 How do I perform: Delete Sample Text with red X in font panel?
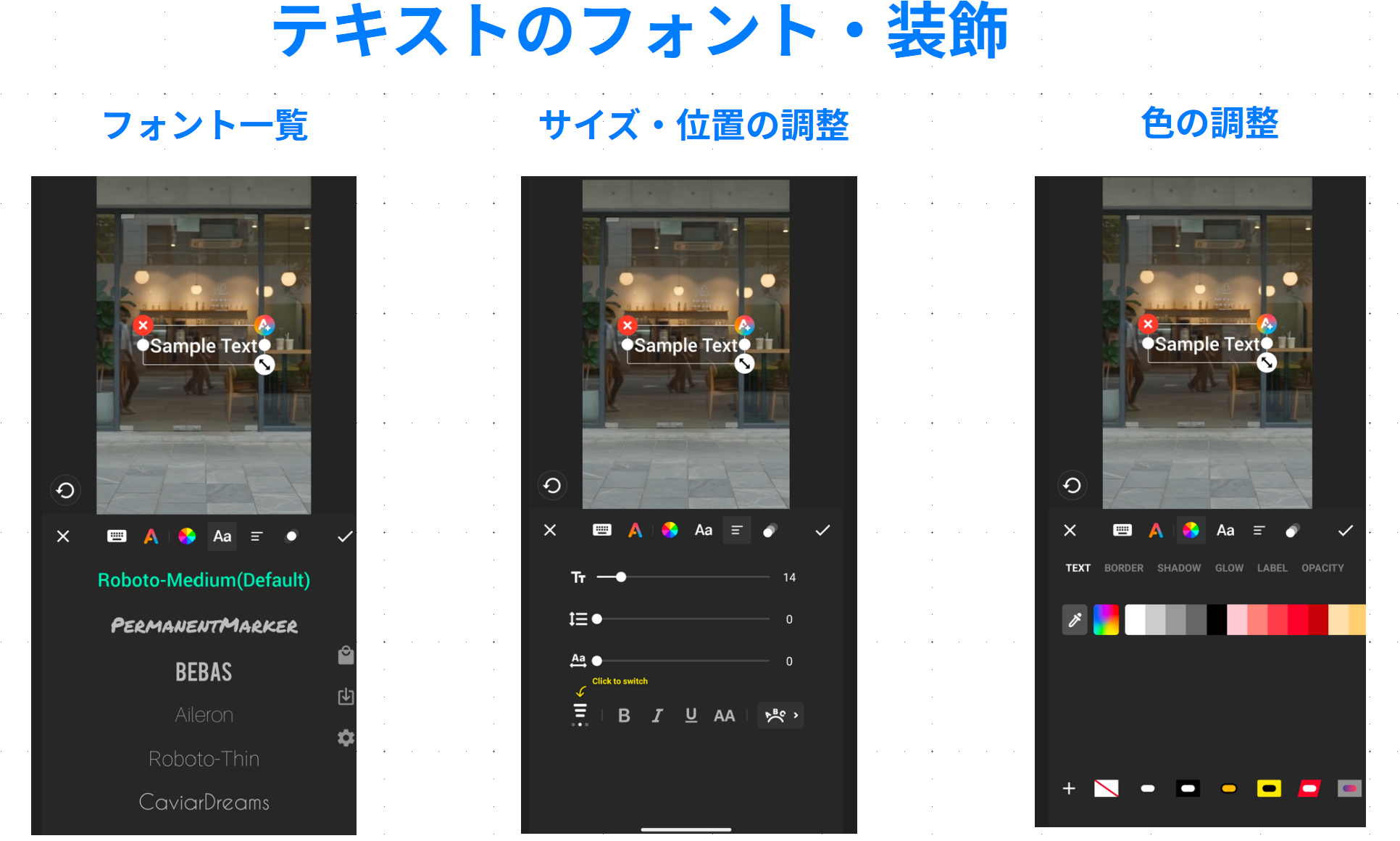pos(143,325)
